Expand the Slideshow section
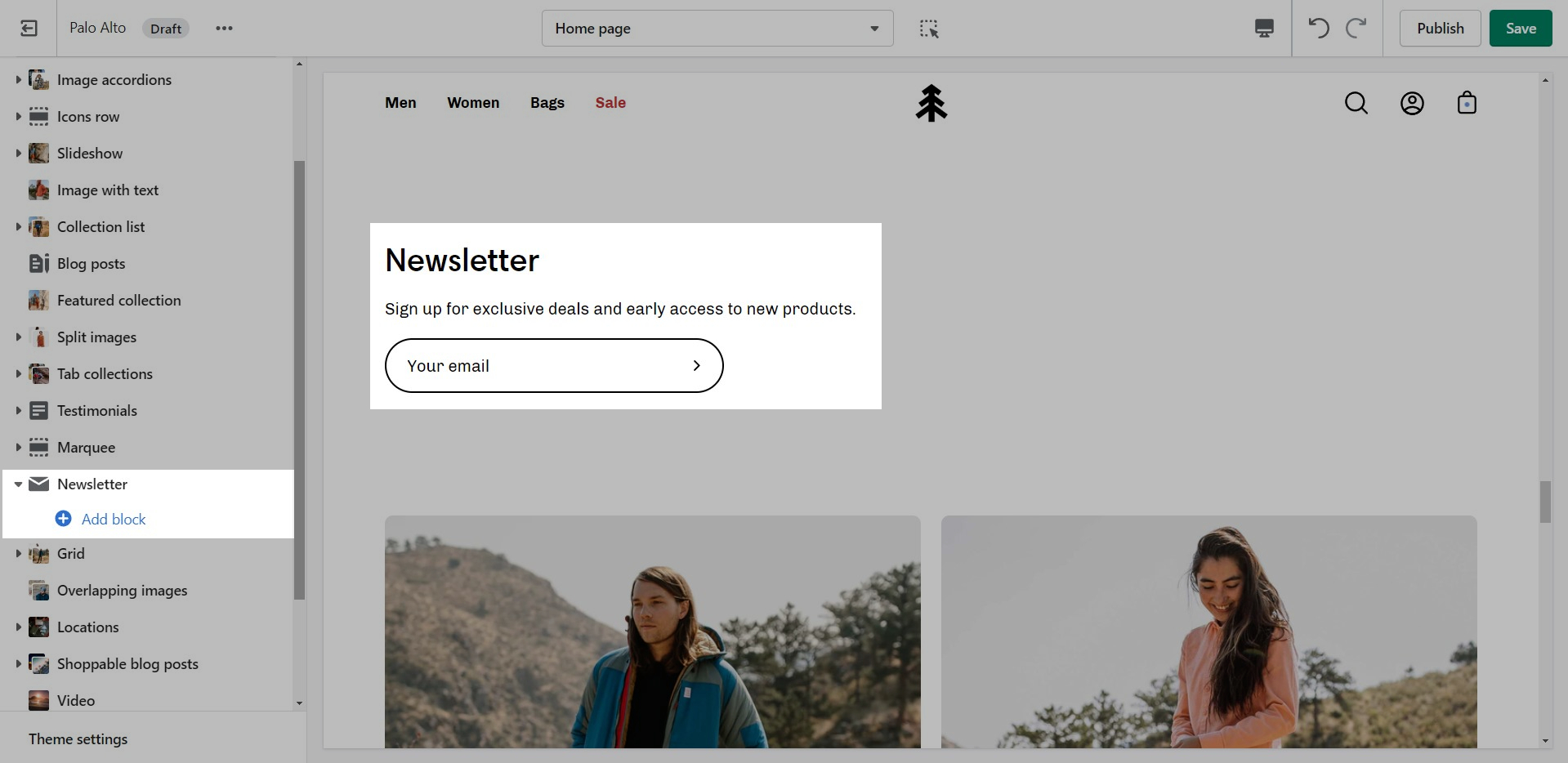The image size is (1568, 763). click(x=18, y=154)
